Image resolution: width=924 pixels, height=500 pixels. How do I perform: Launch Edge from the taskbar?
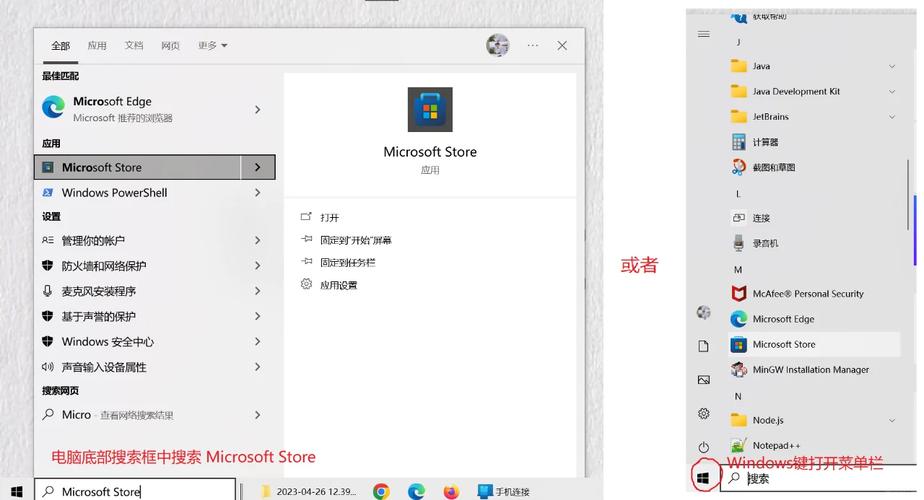[x=416, y=491]
